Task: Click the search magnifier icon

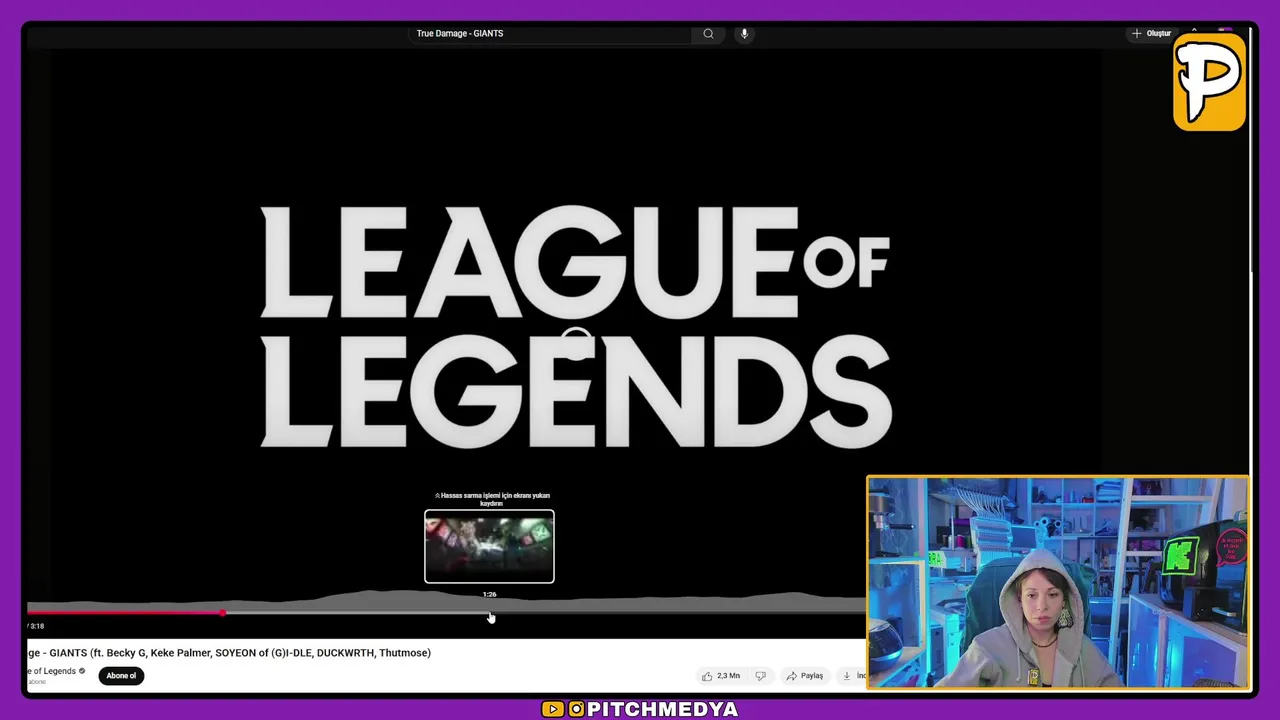Action: [x=708, y=33]
